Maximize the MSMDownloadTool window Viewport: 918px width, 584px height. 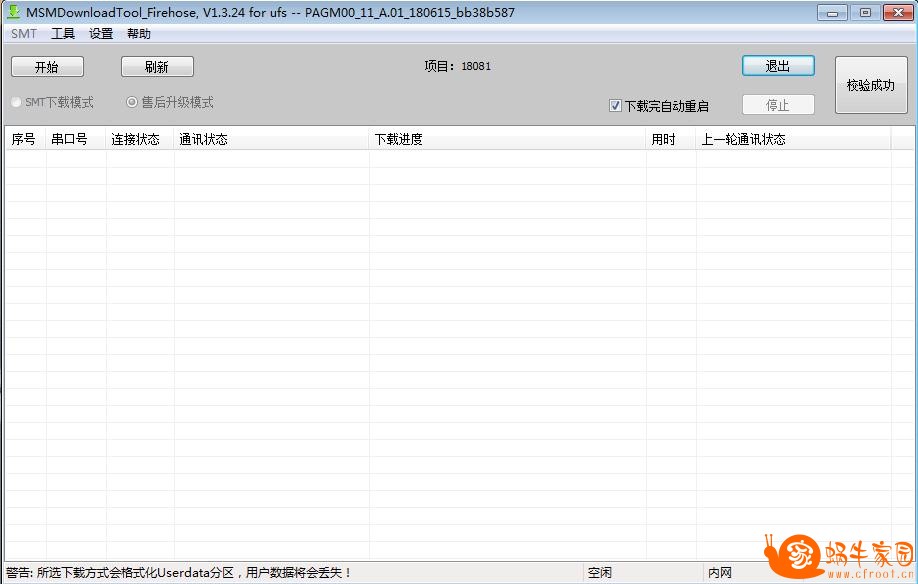point(865,12)
